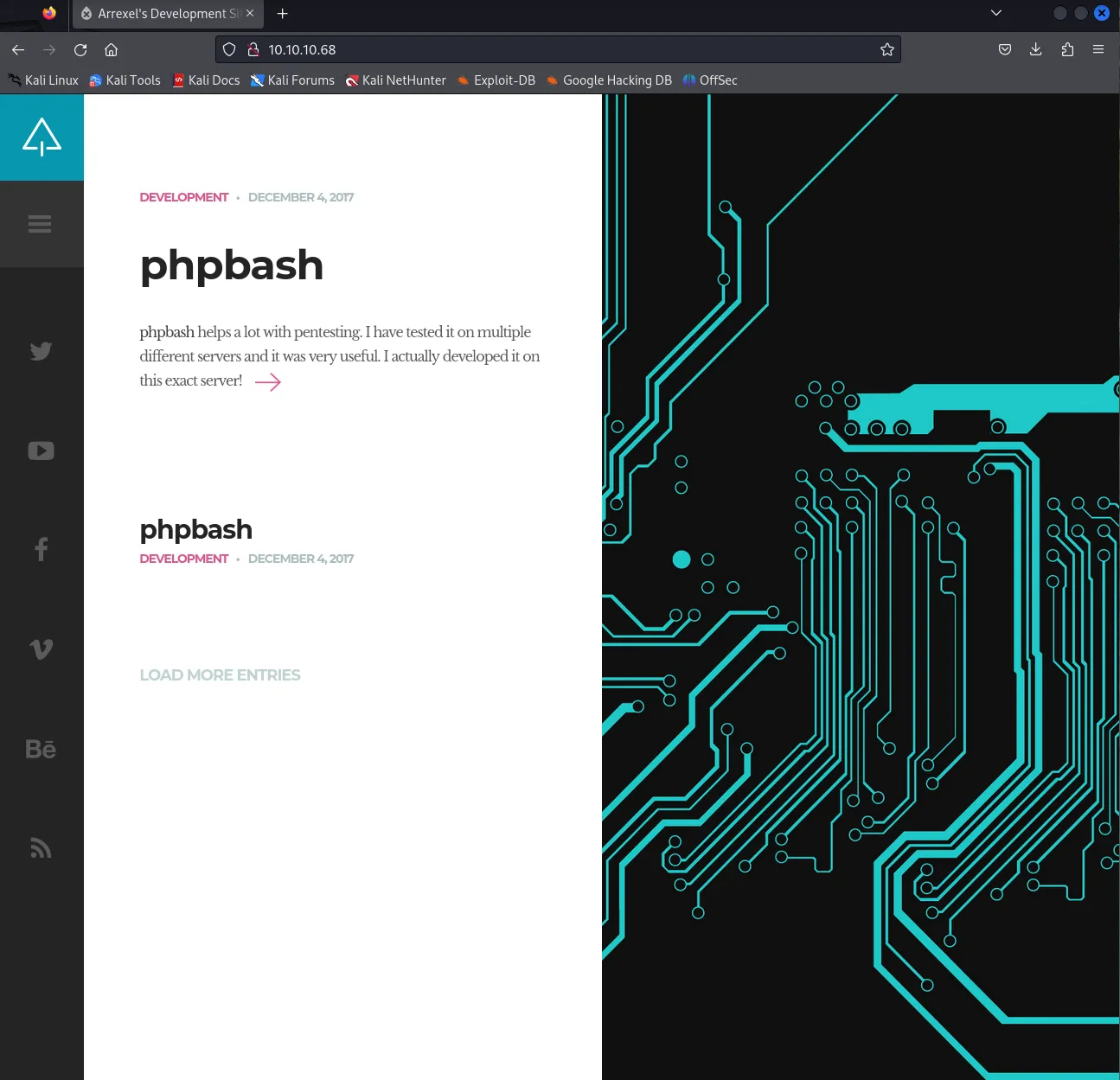The image size is (1120, 1080).
Task: Open Exploit-DB bookmark
Action: (x=496, y=80)
